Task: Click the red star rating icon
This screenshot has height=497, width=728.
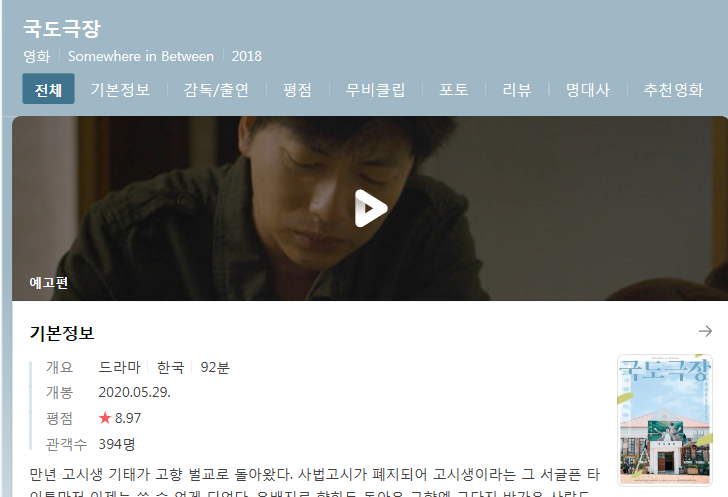Action: pos(105,418)
